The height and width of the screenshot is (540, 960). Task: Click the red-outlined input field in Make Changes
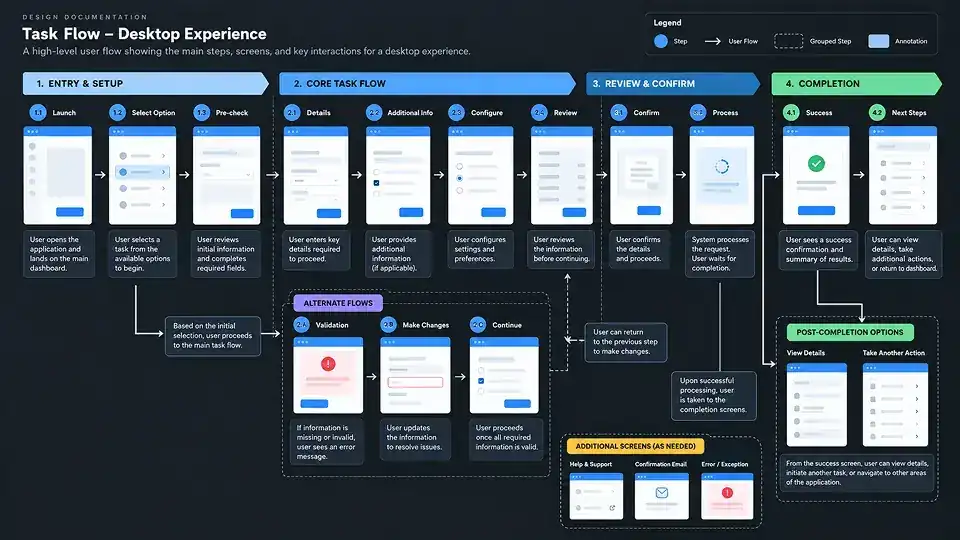click(415, 382)
